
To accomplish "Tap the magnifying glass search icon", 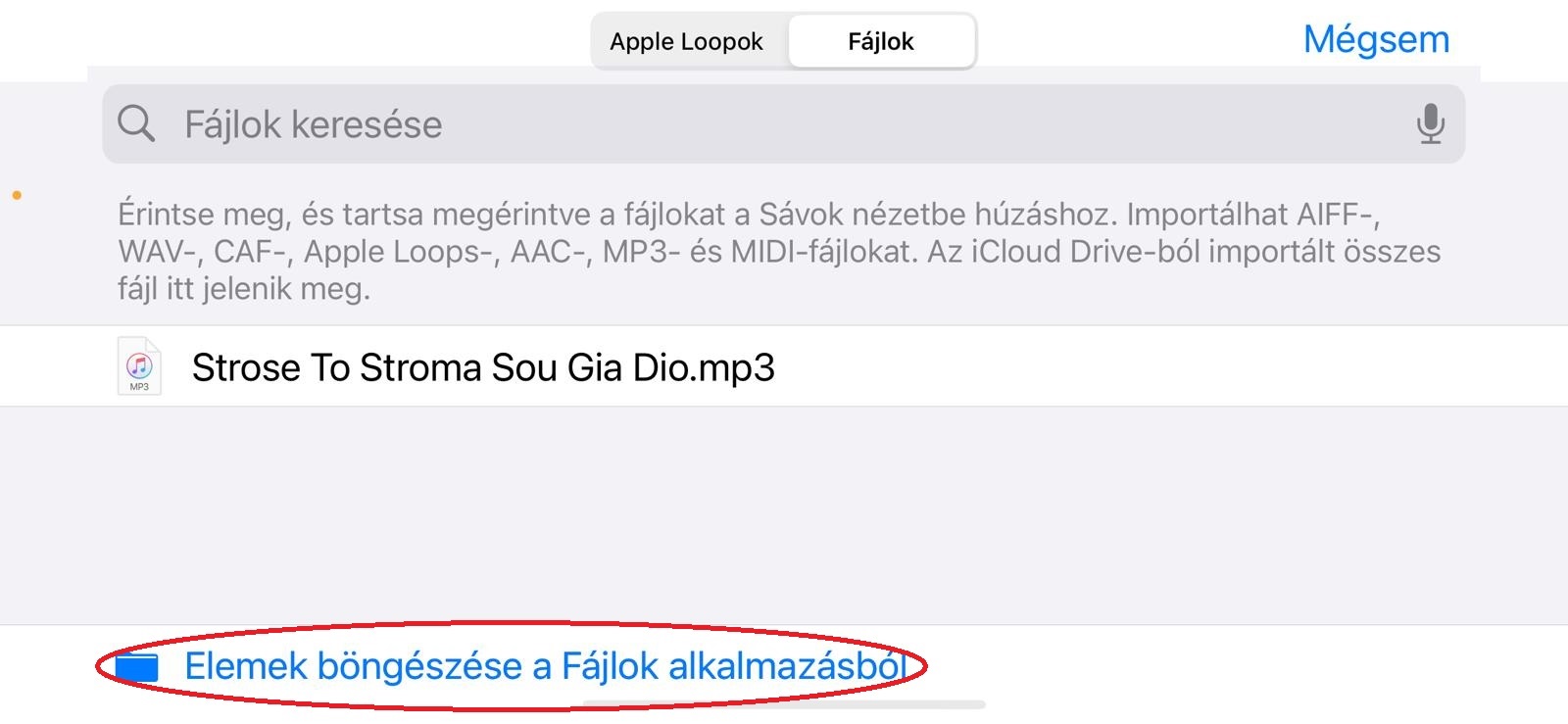I will [x=136, y=124].
